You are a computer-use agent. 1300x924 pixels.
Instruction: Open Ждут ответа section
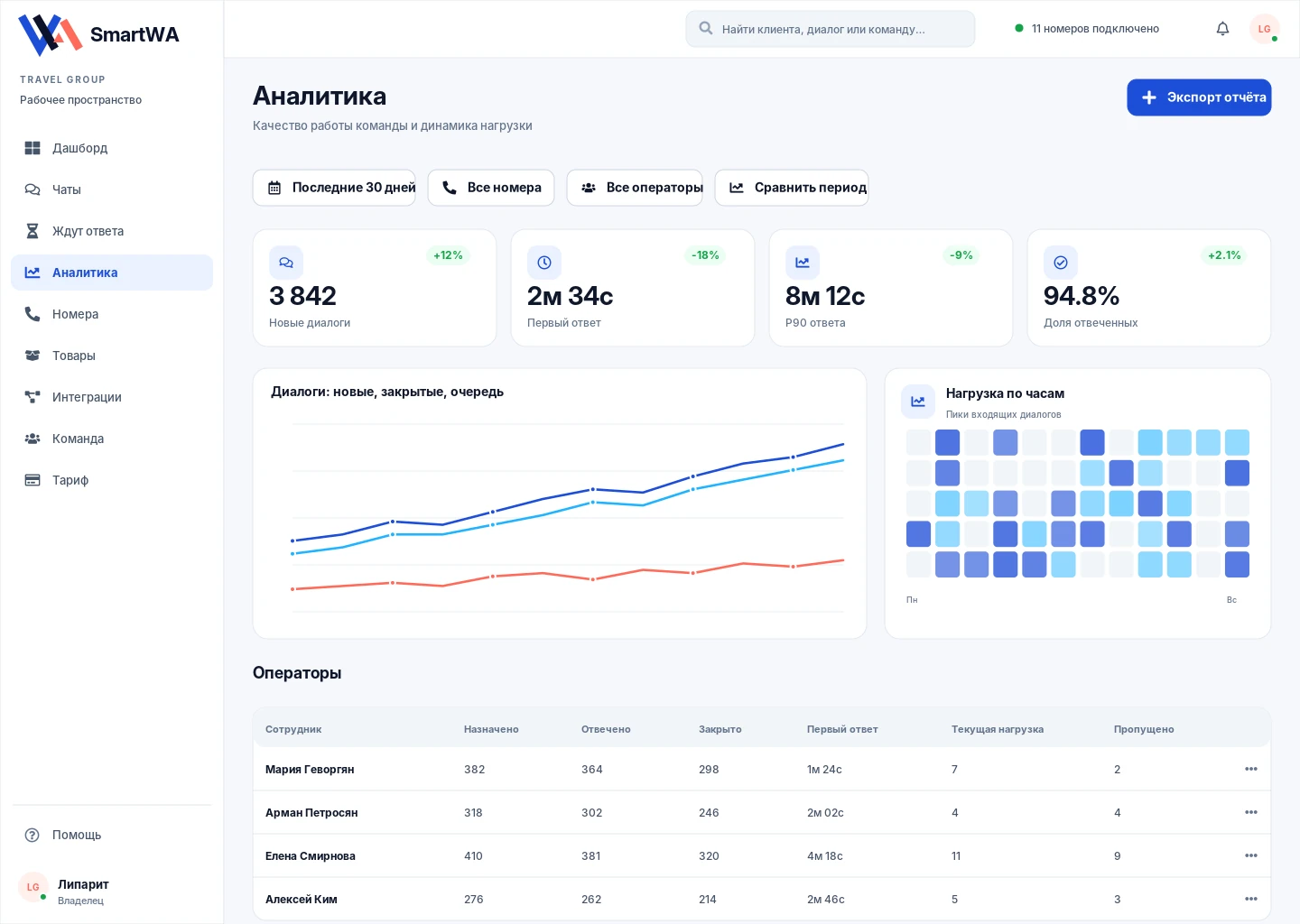112,231
